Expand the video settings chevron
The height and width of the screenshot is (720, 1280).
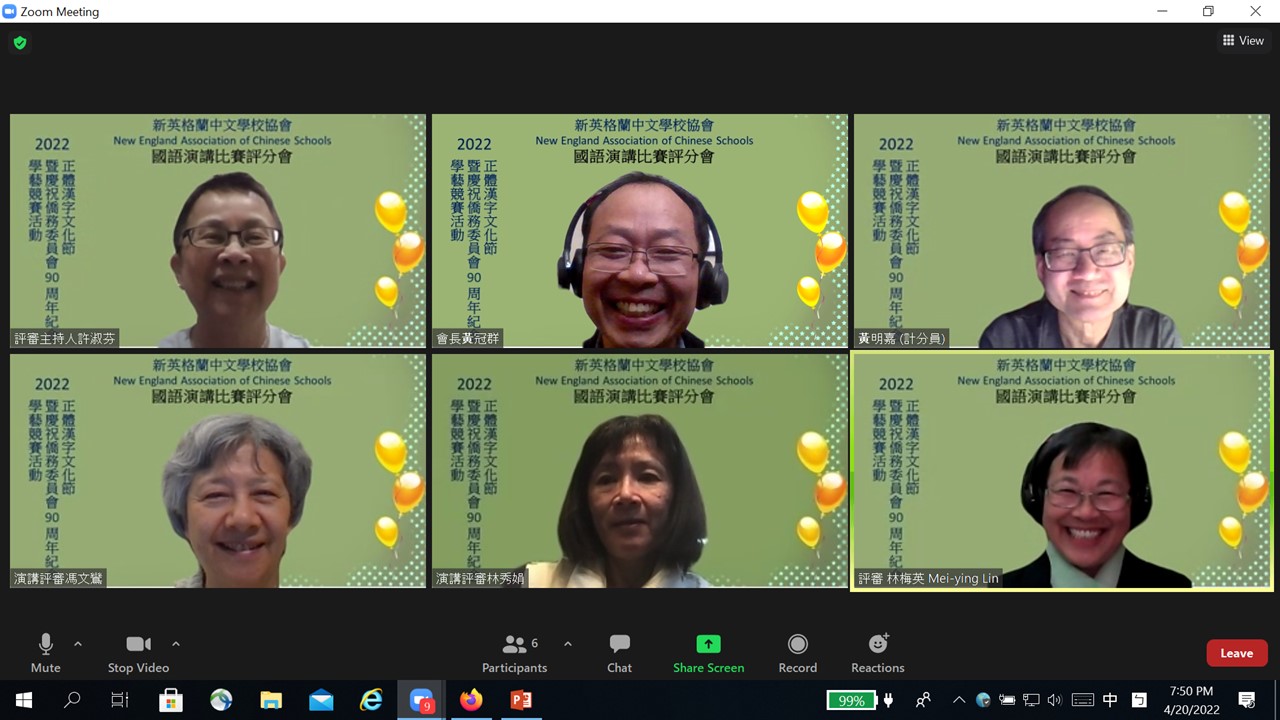coord(176,643)
